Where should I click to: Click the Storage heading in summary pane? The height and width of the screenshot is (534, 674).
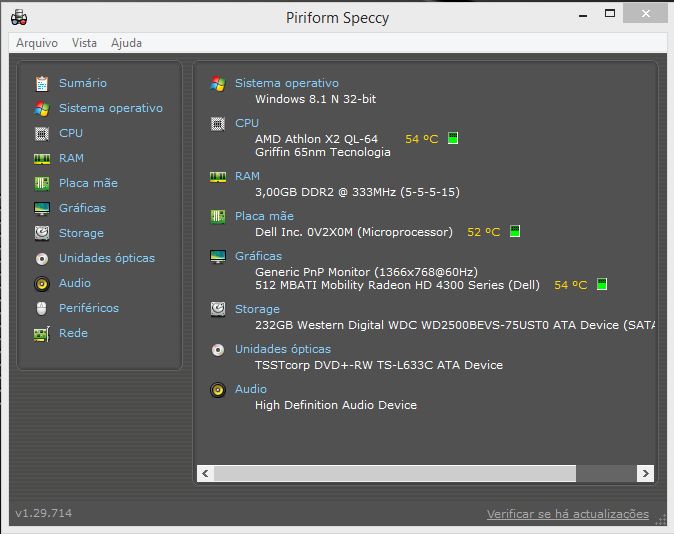257,309
